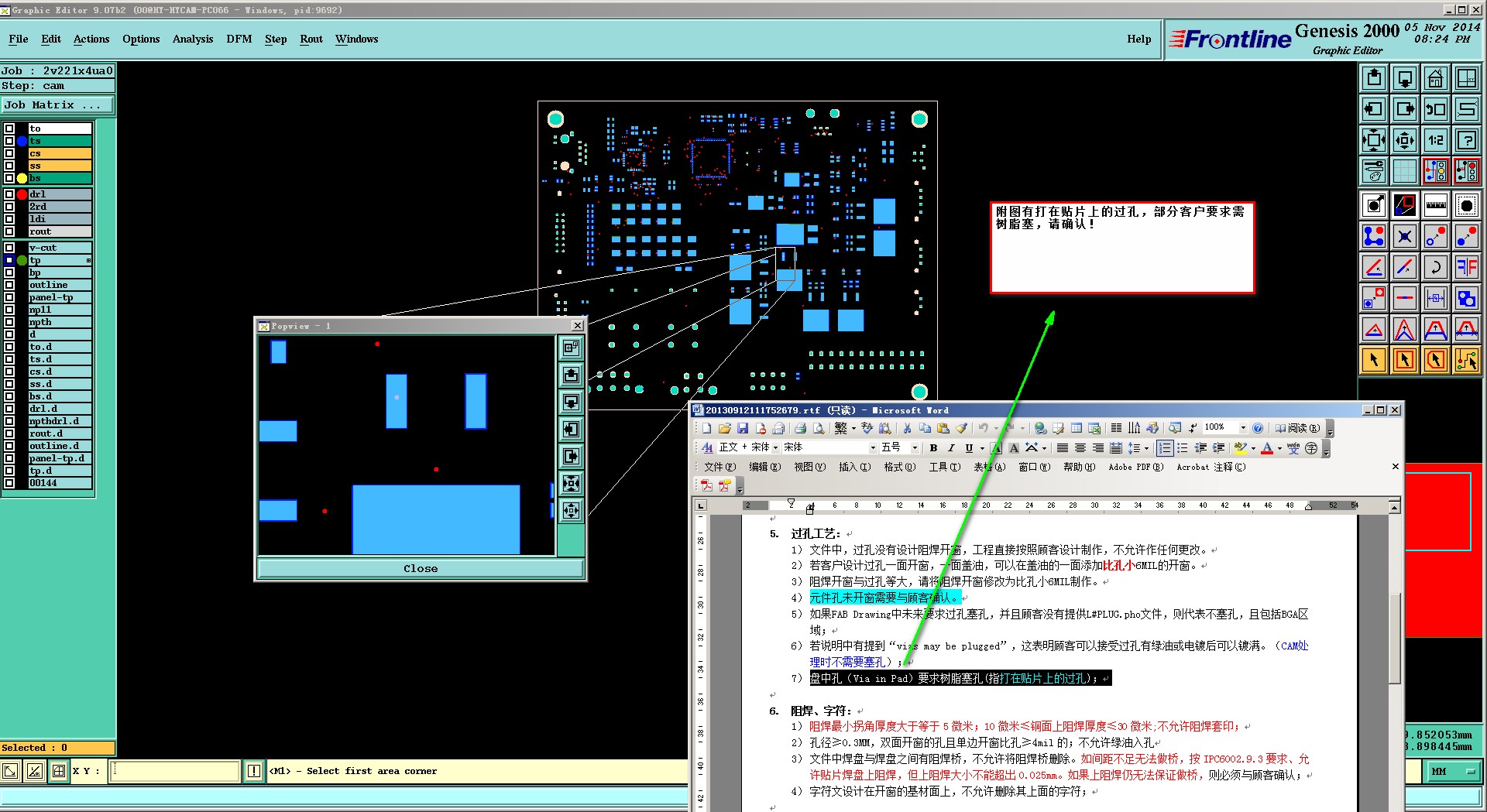Click the delete feature X icon
This screenshot has width=1487, height=812.
click(1405, 236)
